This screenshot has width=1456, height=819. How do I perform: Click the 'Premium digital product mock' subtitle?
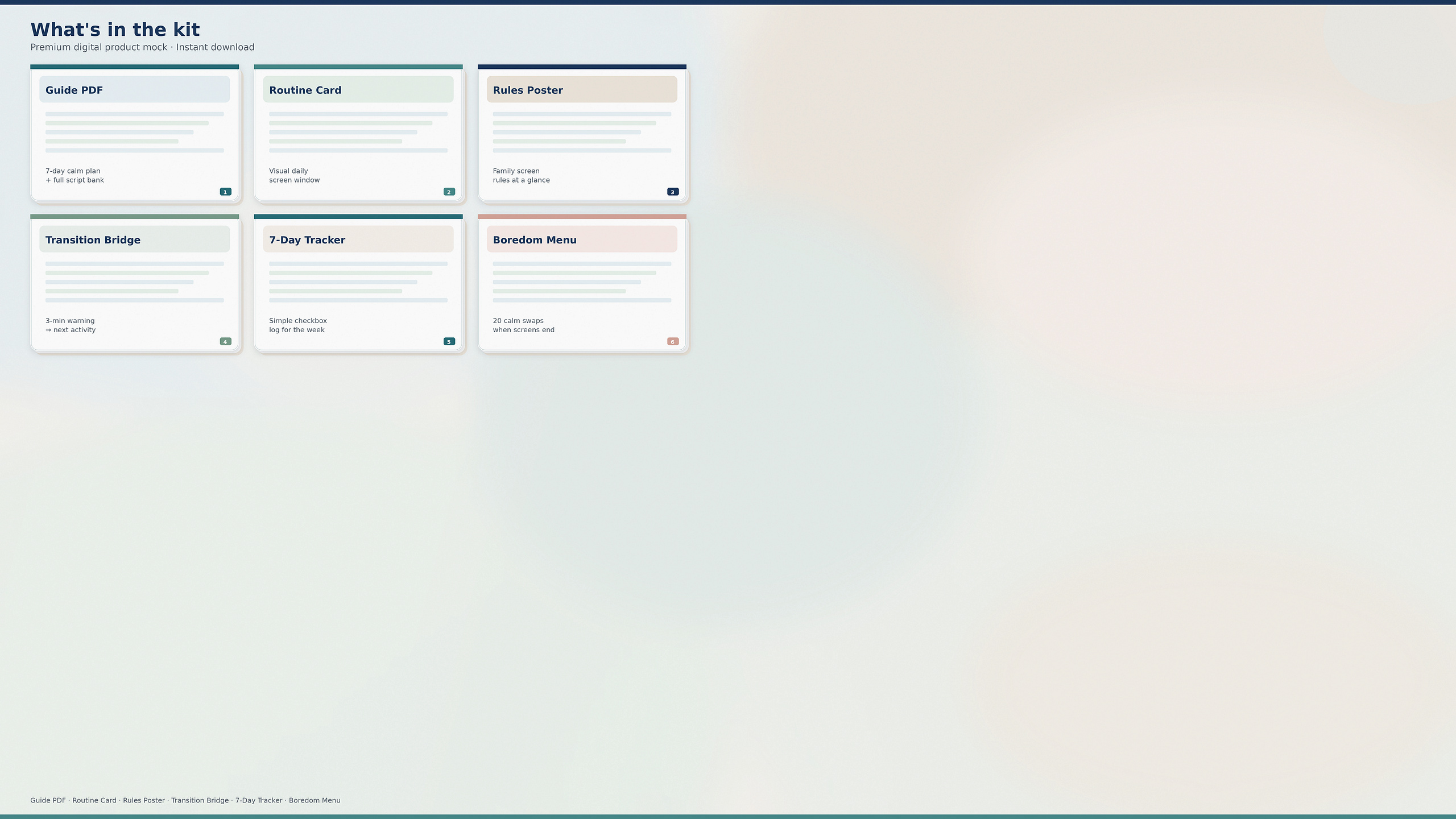coord(142,47)
